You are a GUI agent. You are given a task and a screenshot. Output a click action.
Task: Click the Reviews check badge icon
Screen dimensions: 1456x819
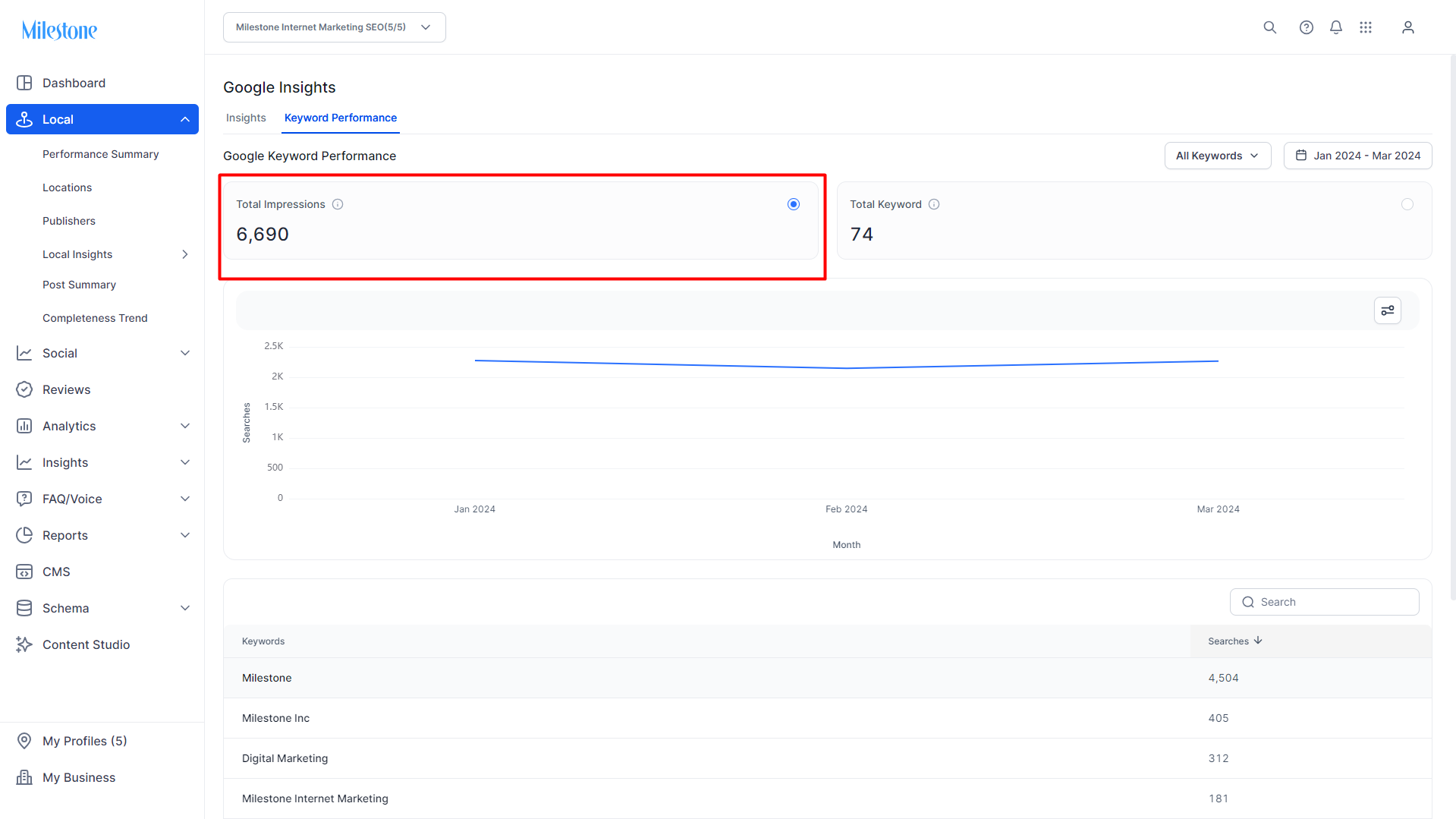[24, 389]
